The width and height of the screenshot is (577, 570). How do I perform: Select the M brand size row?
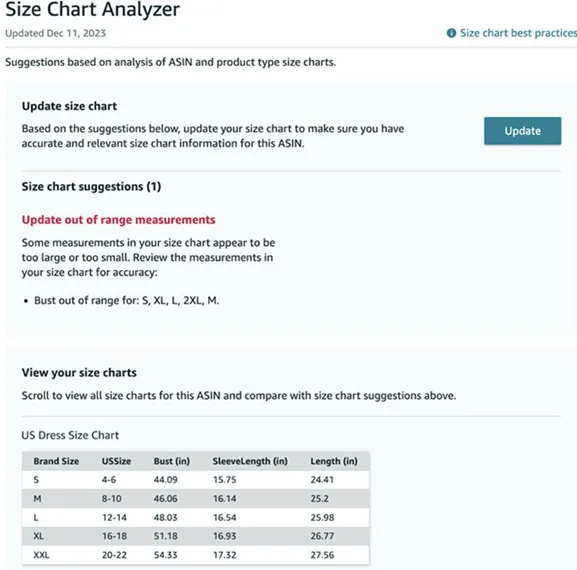195,499
